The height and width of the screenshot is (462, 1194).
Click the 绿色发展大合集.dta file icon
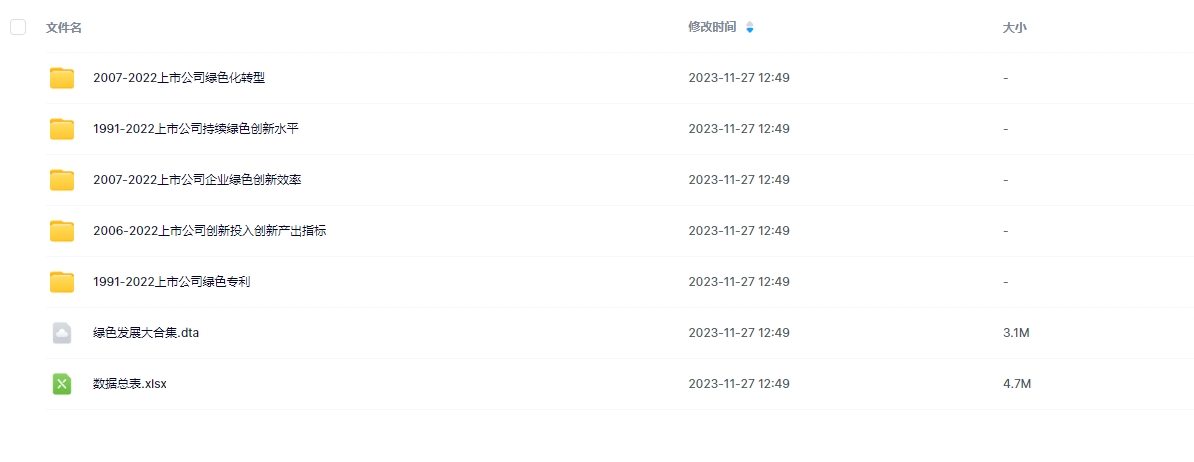[62, 333]
